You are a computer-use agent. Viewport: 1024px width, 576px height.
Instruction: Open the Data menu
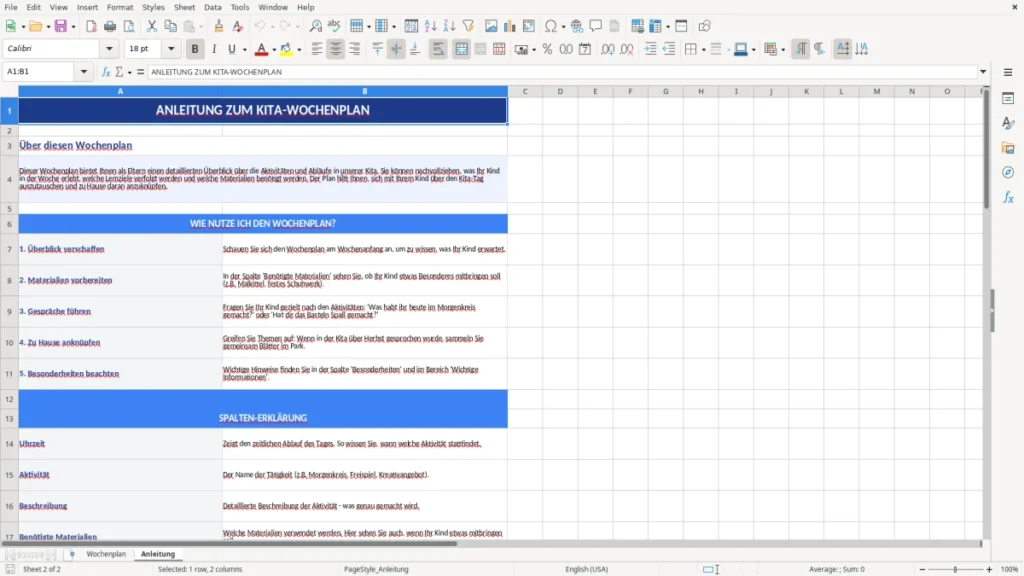click(212, 7)
